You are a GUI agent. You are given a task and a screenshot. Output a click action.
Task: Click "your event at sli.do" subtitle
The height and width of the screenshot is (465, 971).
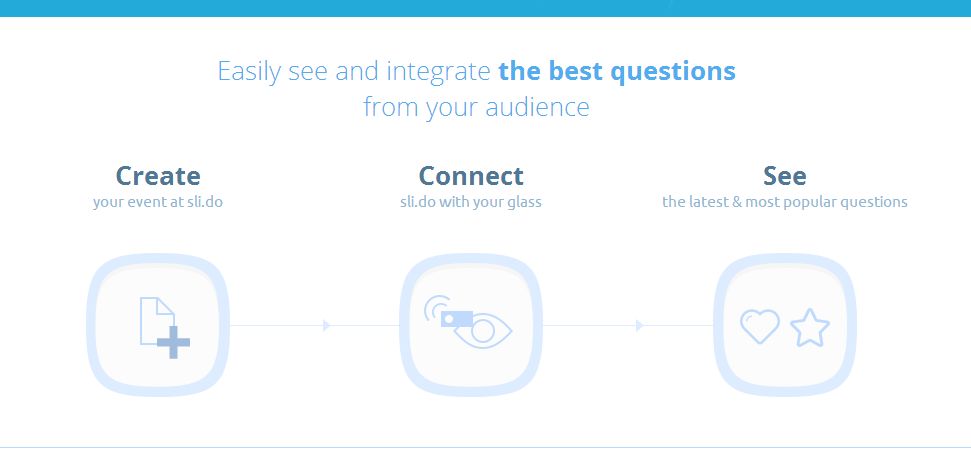point(158,202)
